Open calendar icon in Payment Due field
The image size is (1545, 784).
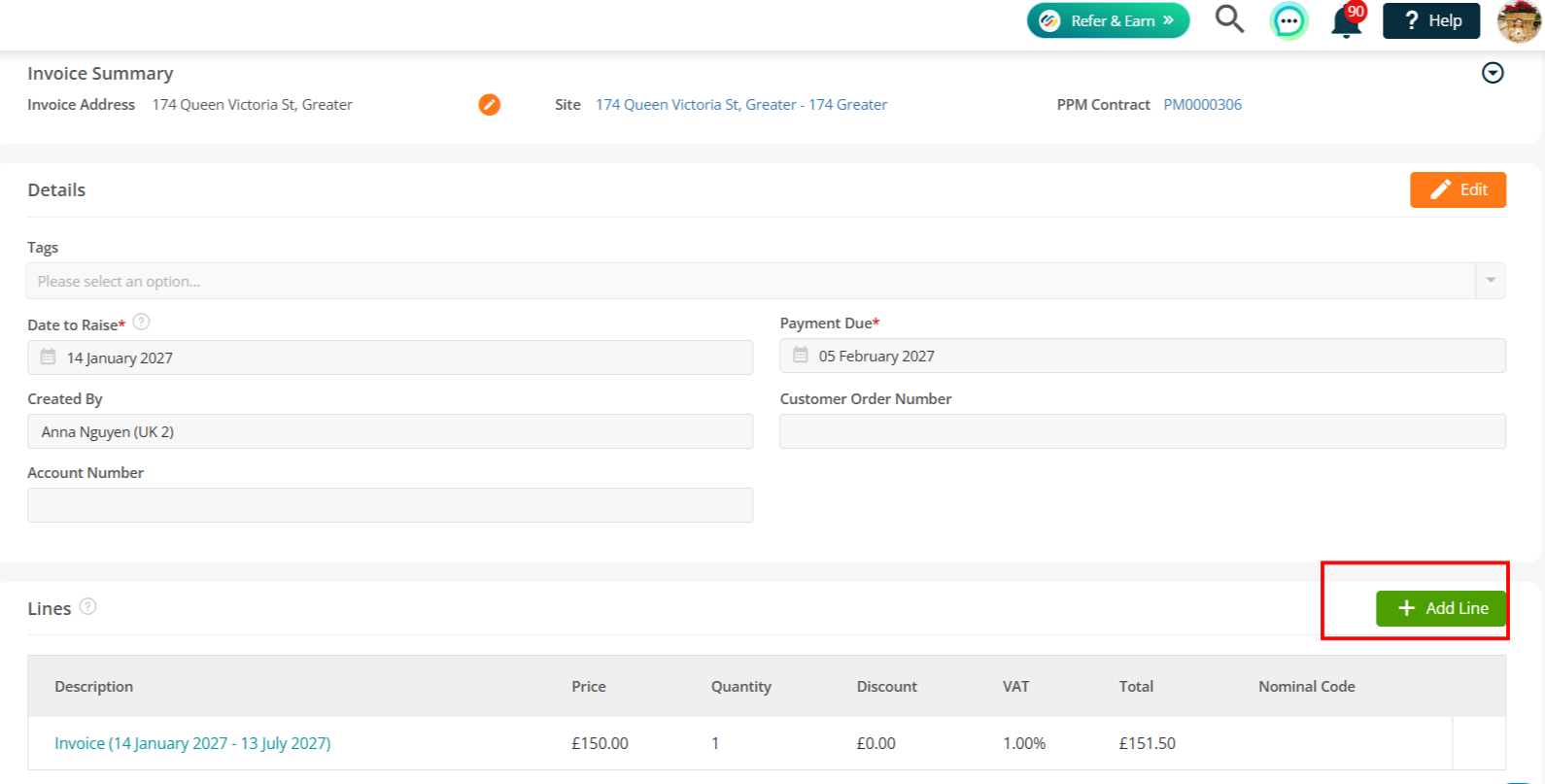pos(801,356)
